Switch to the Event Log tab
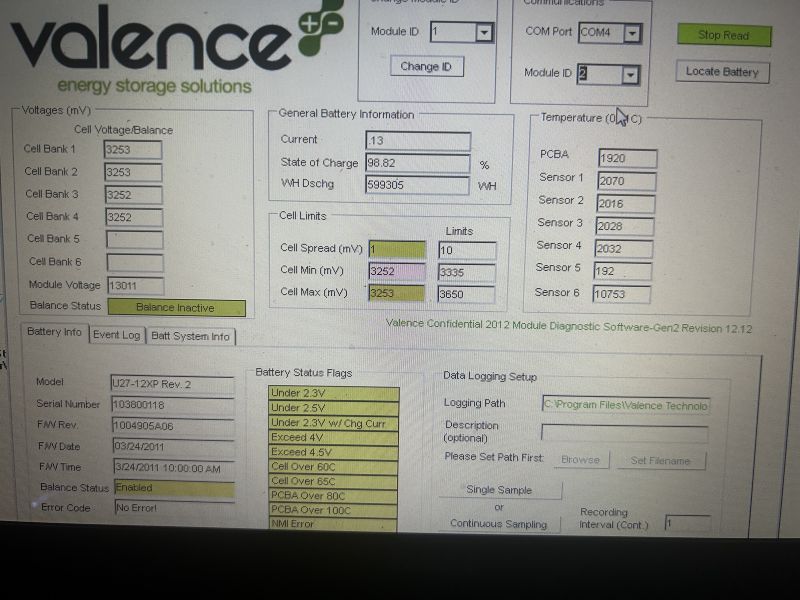The width and height of the screenshot is (800, 600). coord(117,335)
